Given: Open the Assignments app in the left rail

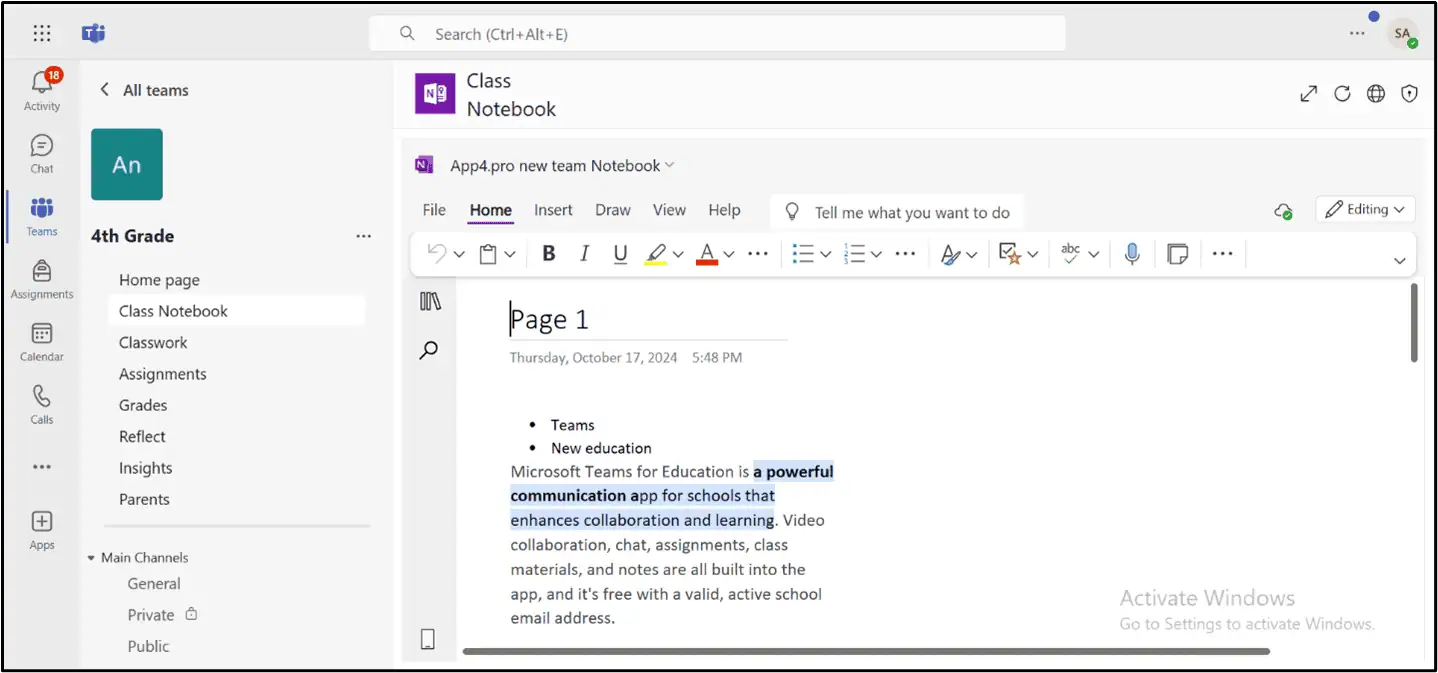Looking at the screenshot, I should [41, 279].
